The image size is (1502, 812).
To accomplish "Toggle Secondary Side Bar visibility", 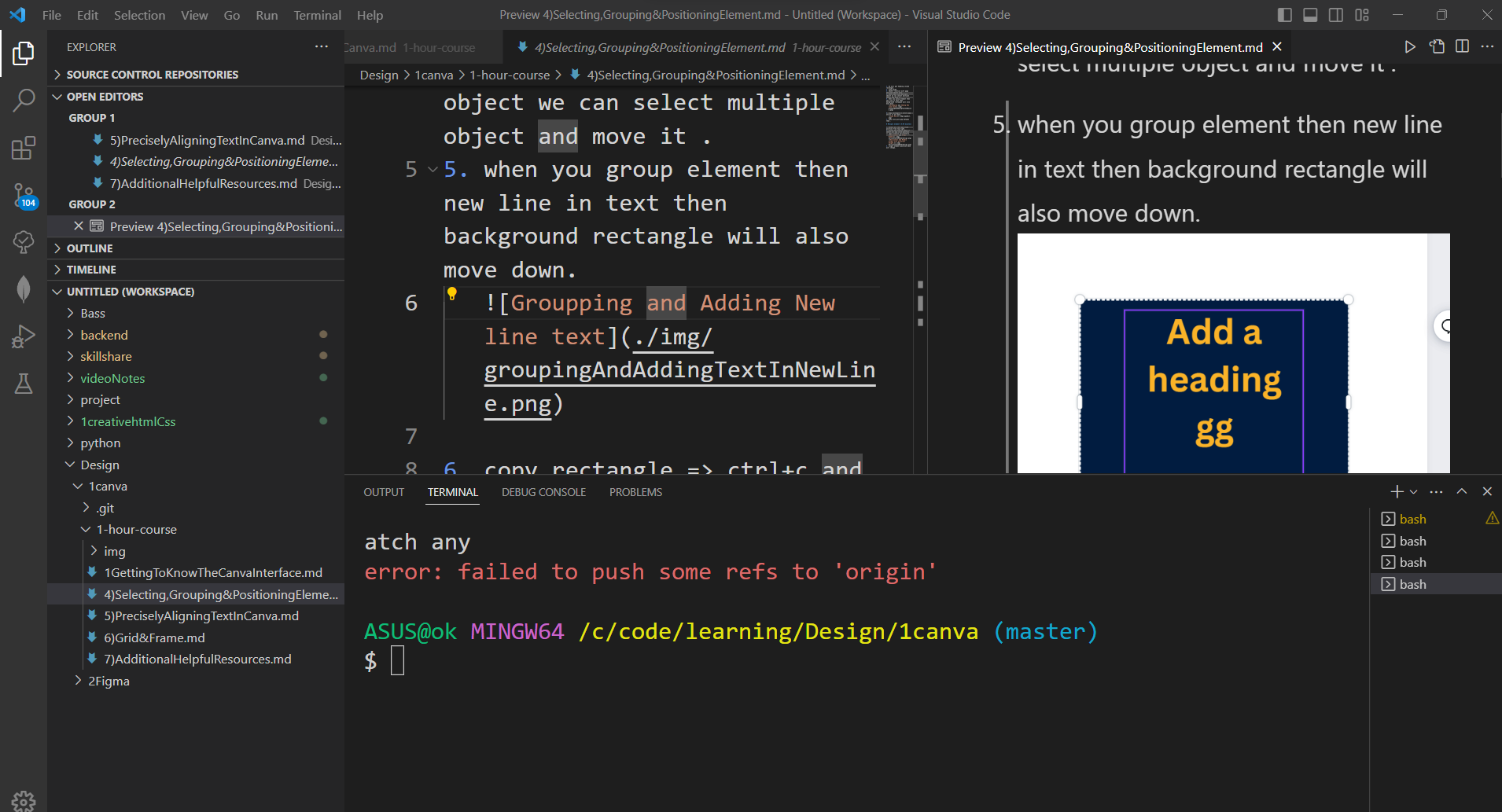I will [1336, 15].
